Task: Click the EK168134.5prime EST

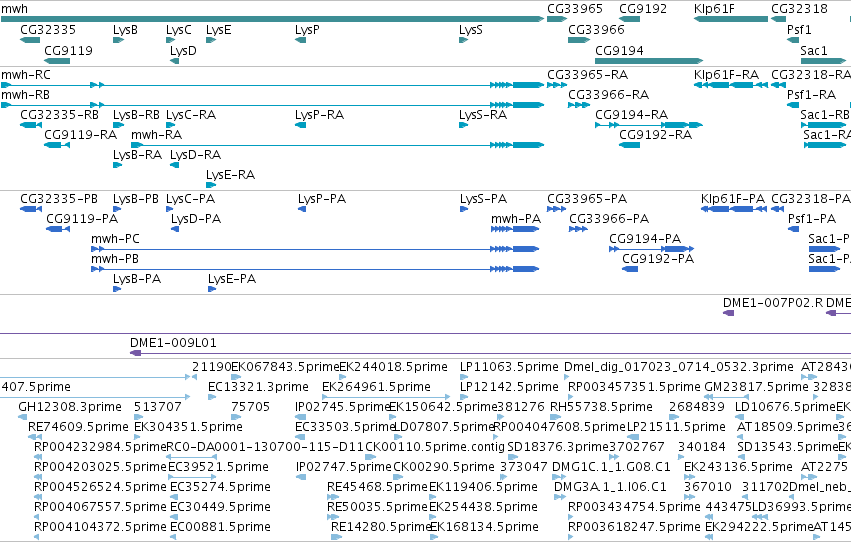Action: (x=434, y=537)
